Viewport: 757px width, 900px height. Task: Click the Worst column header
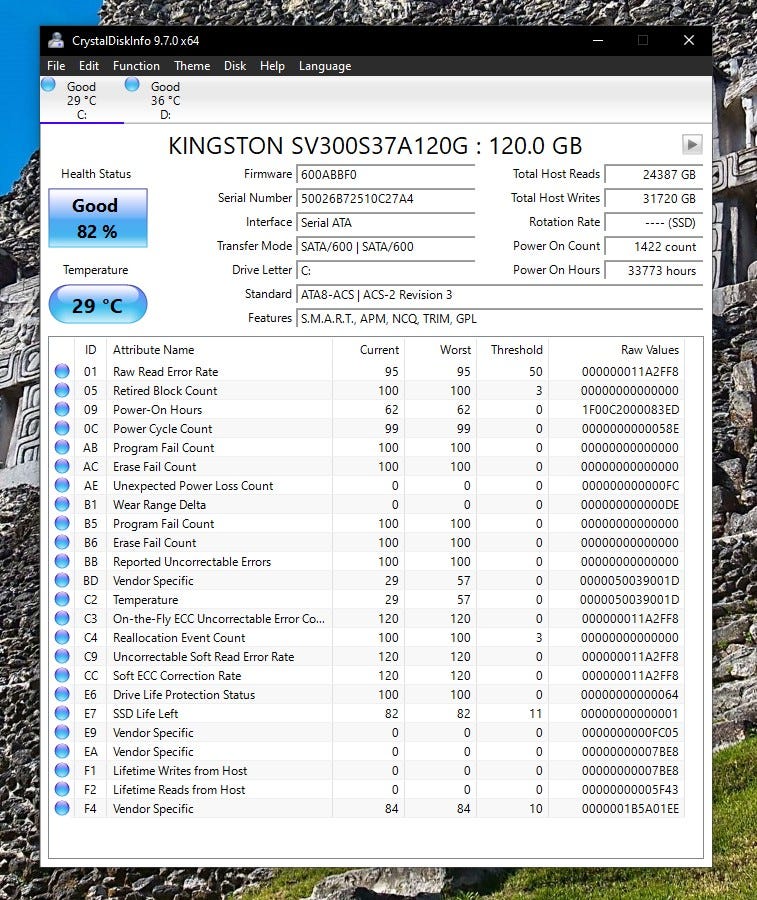440,350
